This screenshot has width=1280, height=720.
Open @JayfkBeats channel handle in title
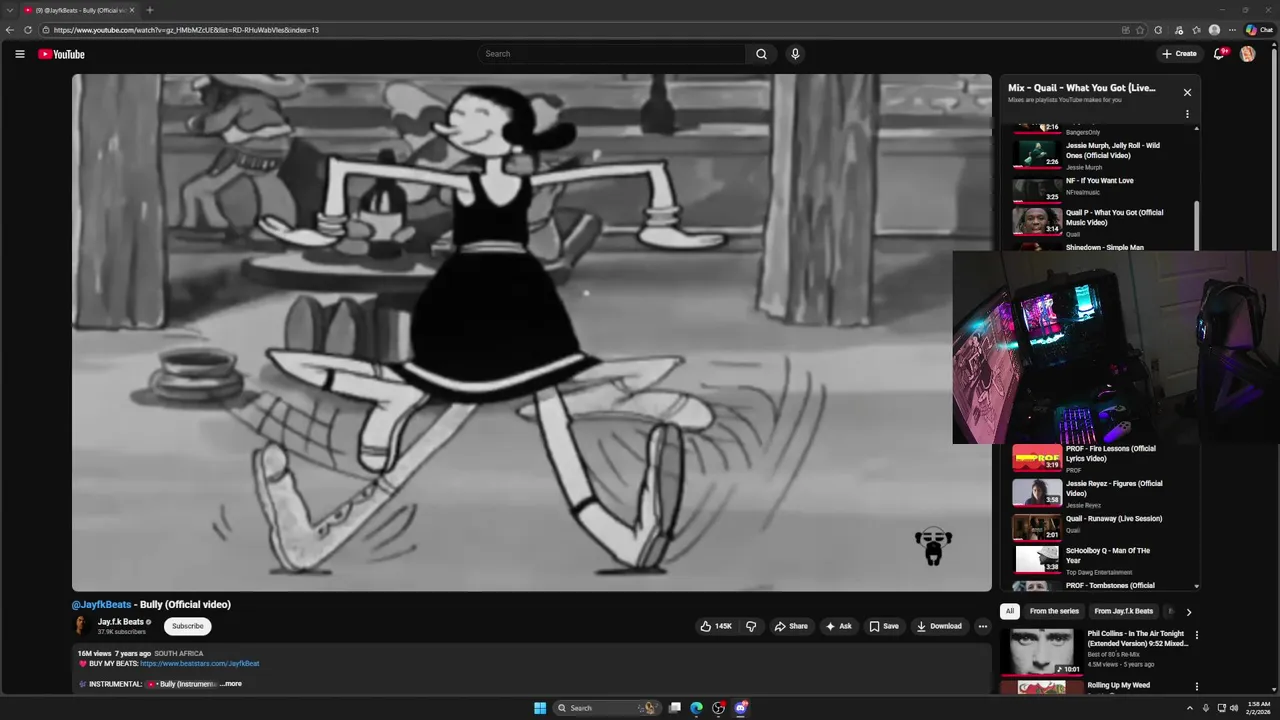101,605
